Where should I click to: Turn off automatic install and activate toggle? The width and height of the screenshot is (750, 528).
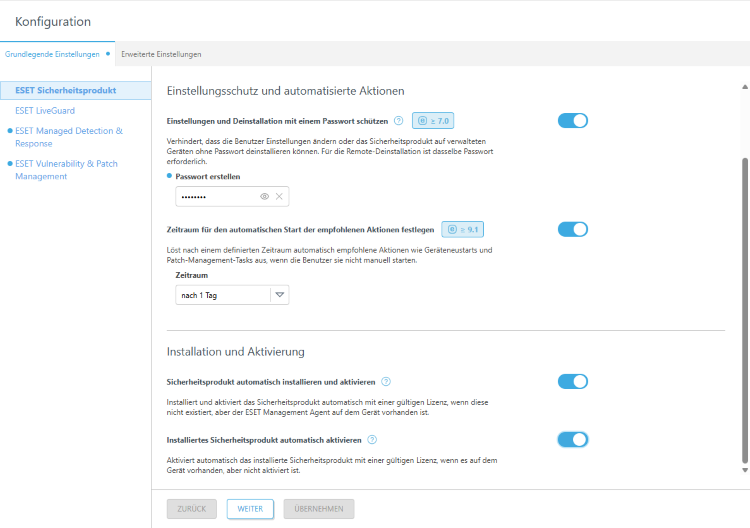click(573, 381)
